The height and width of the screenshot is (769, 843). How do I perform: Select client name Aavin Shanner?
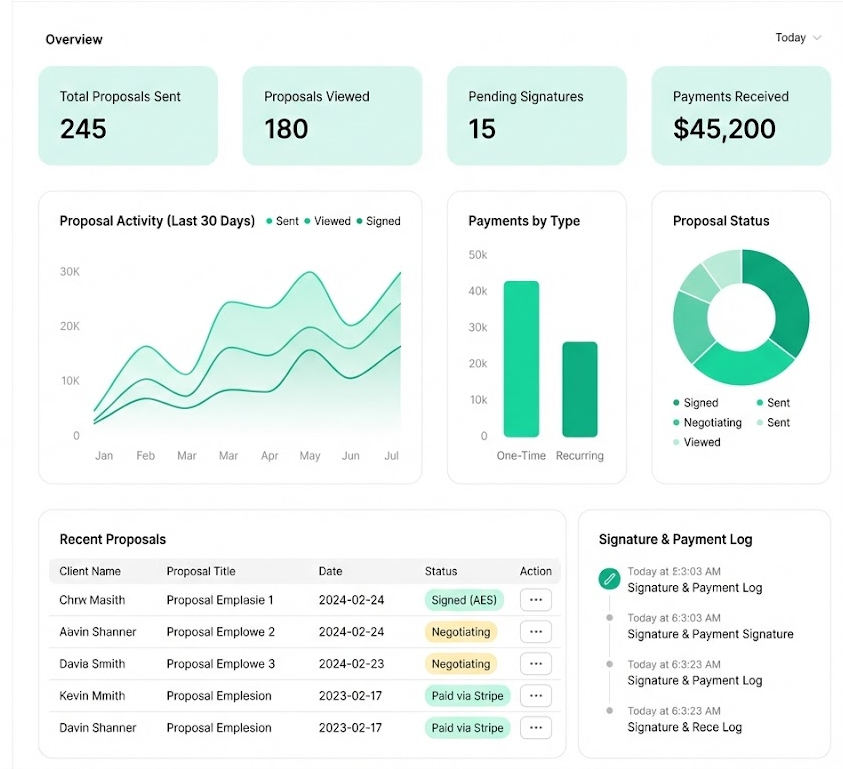(97, 632)
